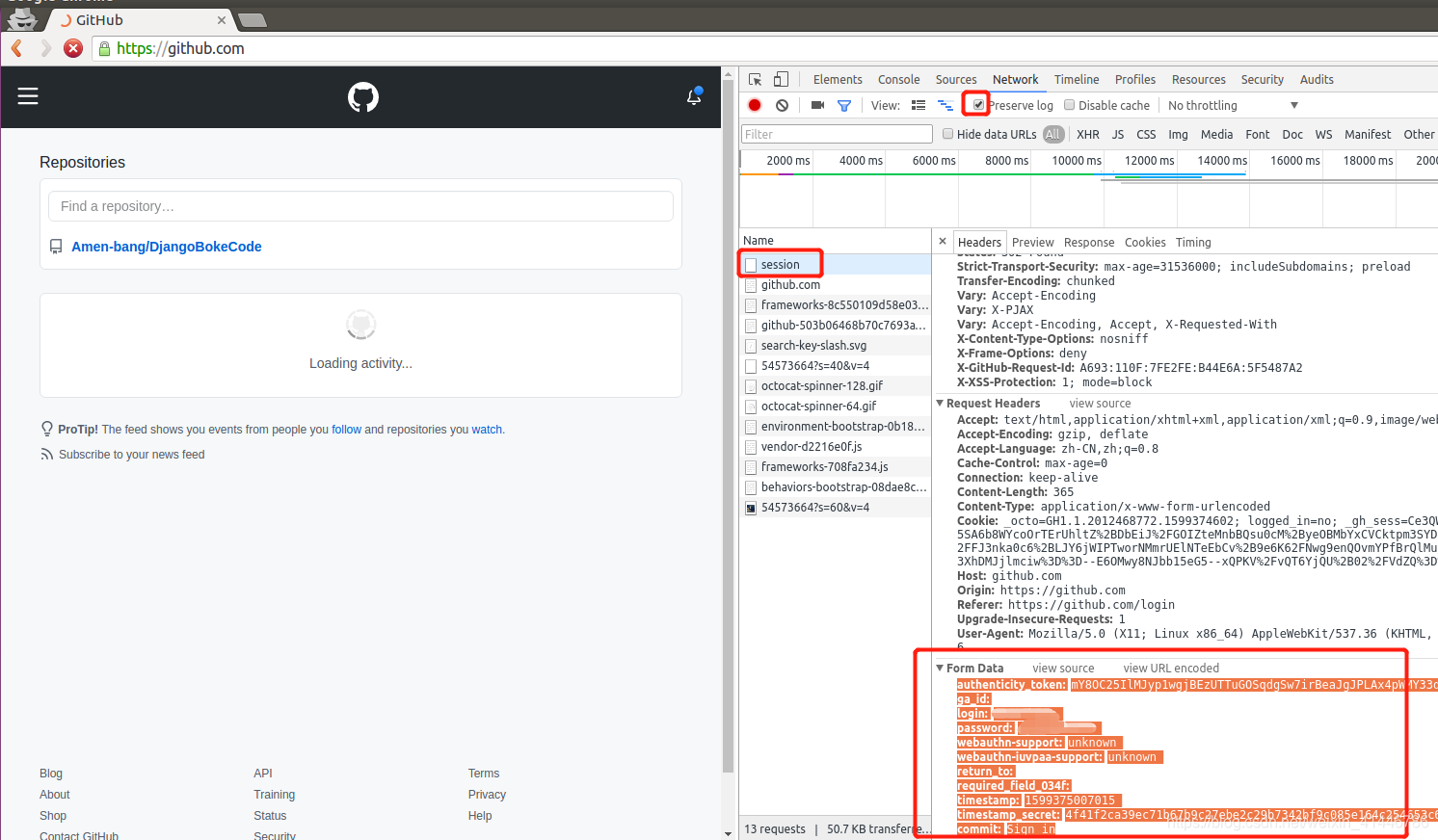The height and width of the screenshot is (840, 1438).
Task: Open the Terms footer link
Action: [484, 773]
